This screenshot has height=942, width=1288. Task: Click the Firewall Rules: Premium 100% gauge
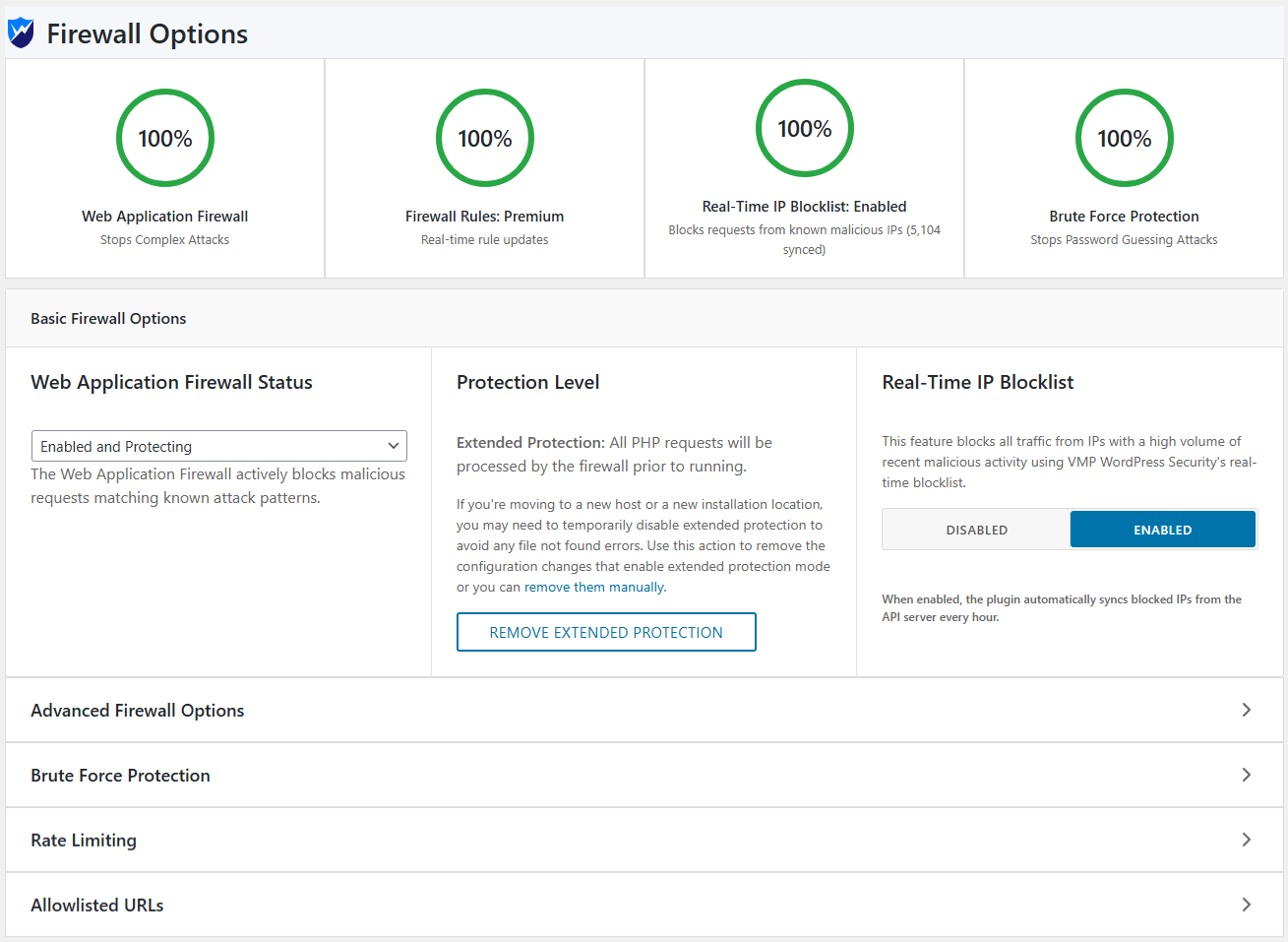pyautogui.click(x=484, y=138)
